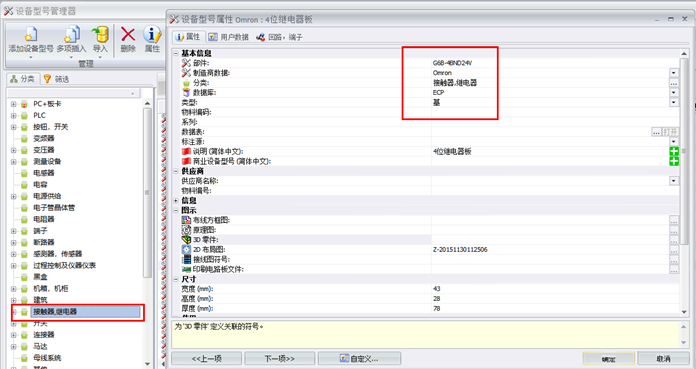Image resolution: width=696 pixels, height=369 pixels.
Task: Click the 自定义... button
Action: pyautogui.click(x=360, y=358)
